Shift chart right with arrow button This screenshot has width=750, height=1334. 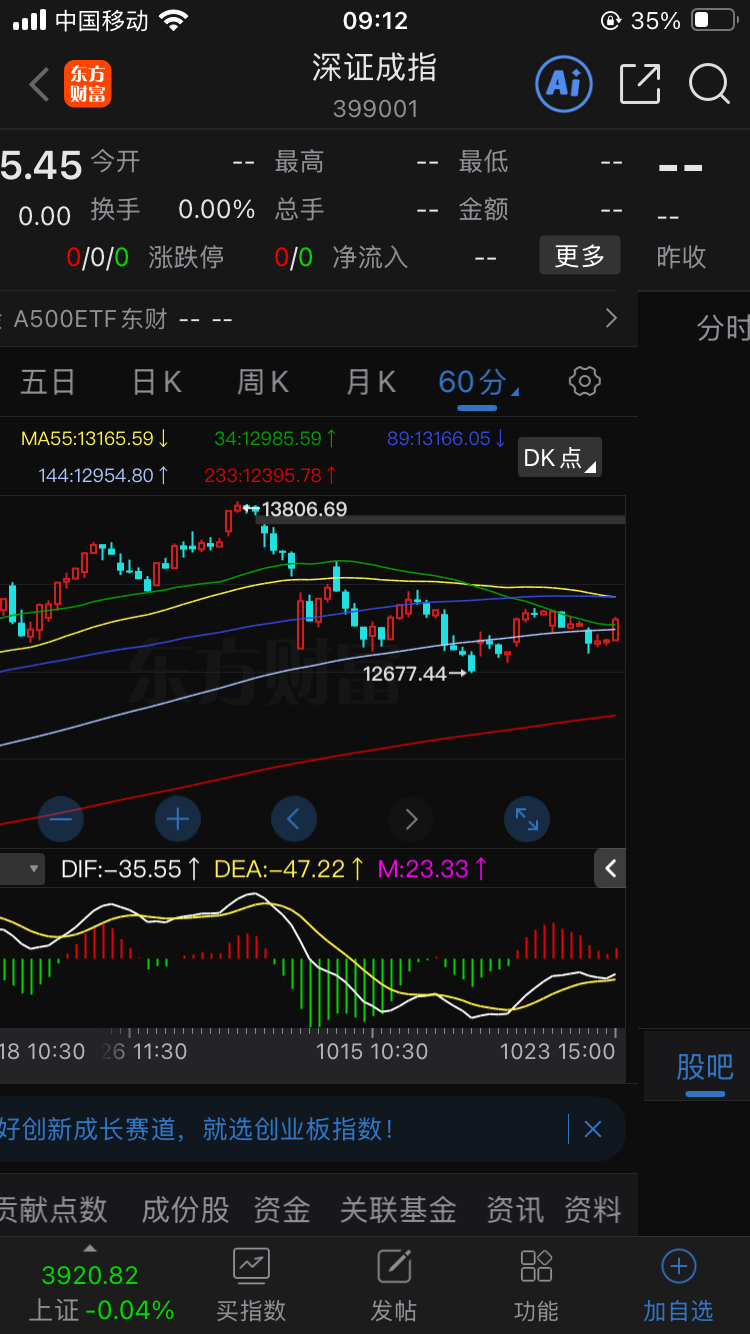(x=411, y=819)
